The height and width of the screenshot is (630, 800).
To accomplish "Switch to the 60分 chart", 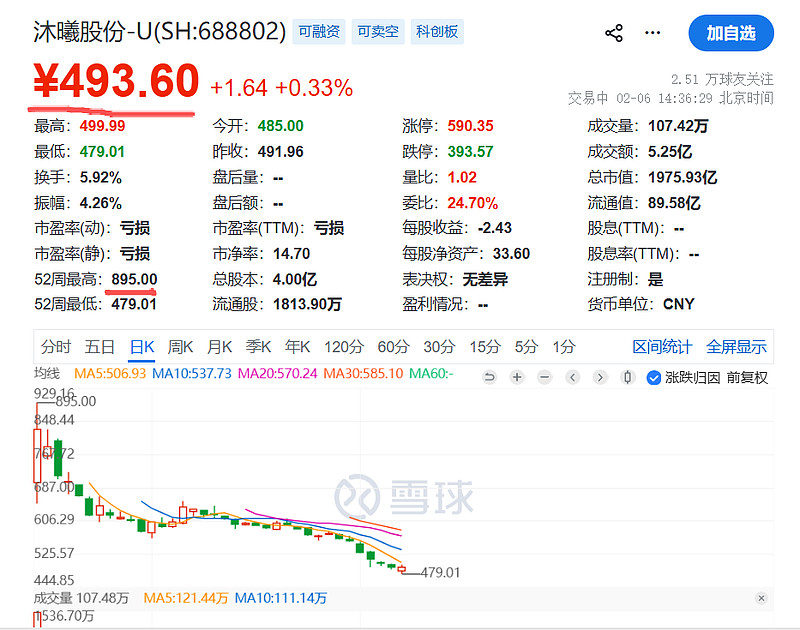I will pos(393,347).
